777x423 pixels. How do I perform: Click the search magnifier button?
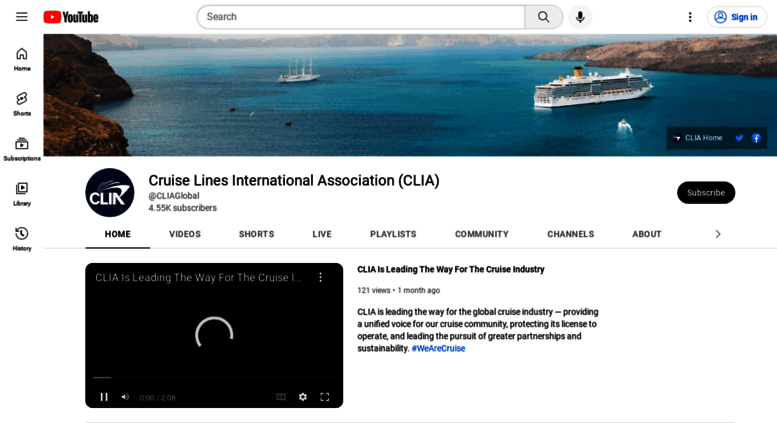[x=544, y=17]
